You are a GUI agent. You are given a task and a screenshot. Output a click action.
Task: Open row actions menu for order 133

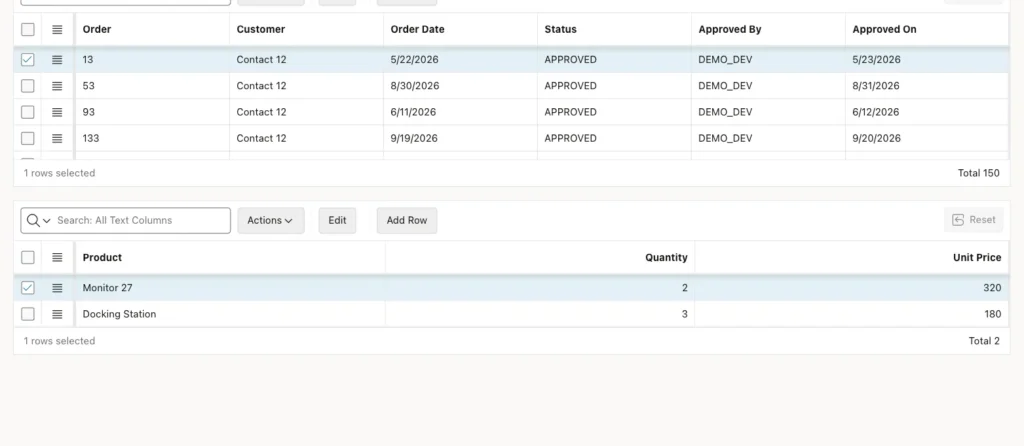coord(57,138)
